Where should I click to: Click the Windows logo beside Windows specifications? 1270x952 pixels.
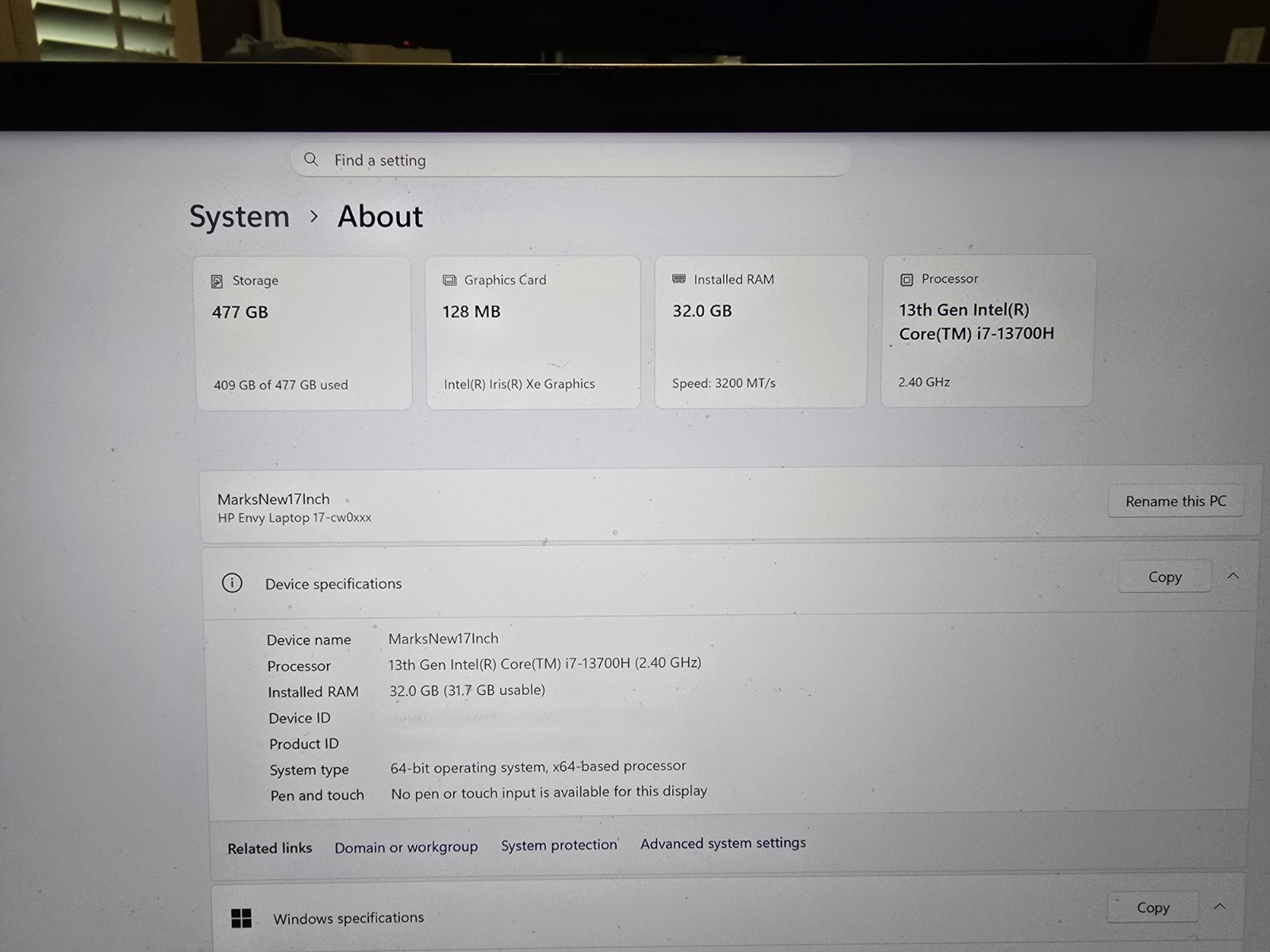241,918
